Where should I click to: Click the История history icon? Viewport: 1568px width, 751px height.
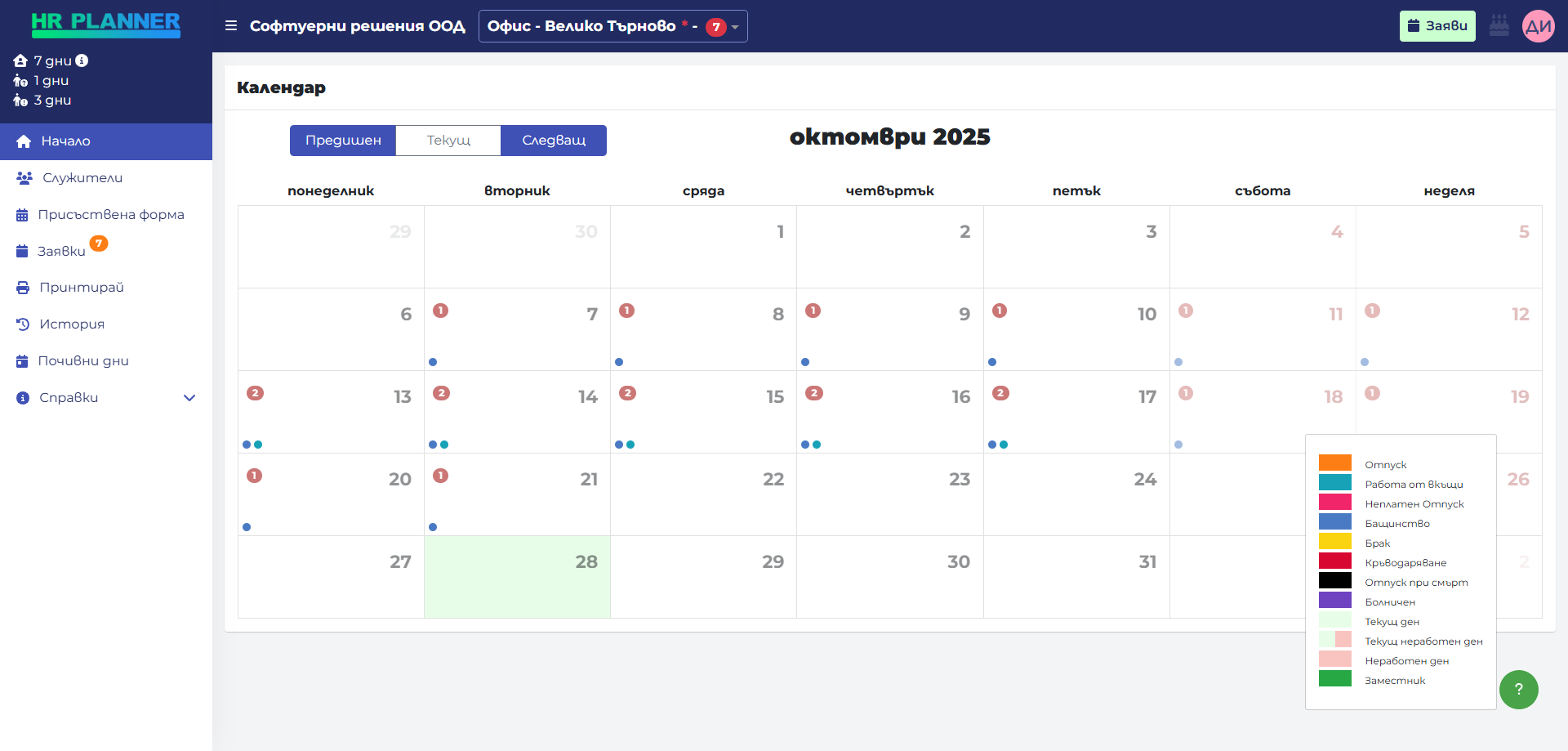[22, 324]
